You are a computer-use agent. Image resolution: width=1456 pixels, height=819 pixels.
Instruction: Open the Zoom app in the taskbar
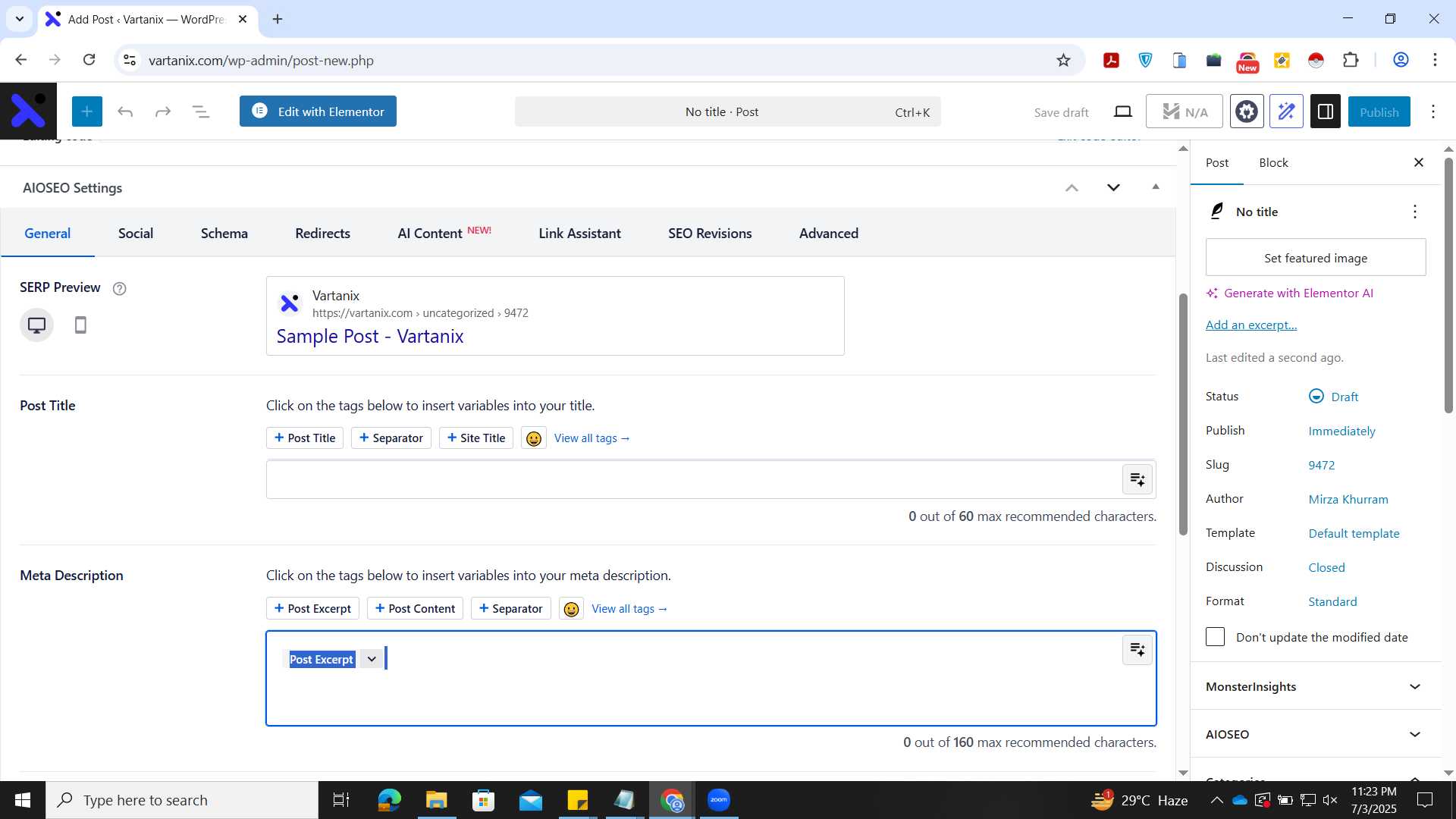(x=718, y=800)
